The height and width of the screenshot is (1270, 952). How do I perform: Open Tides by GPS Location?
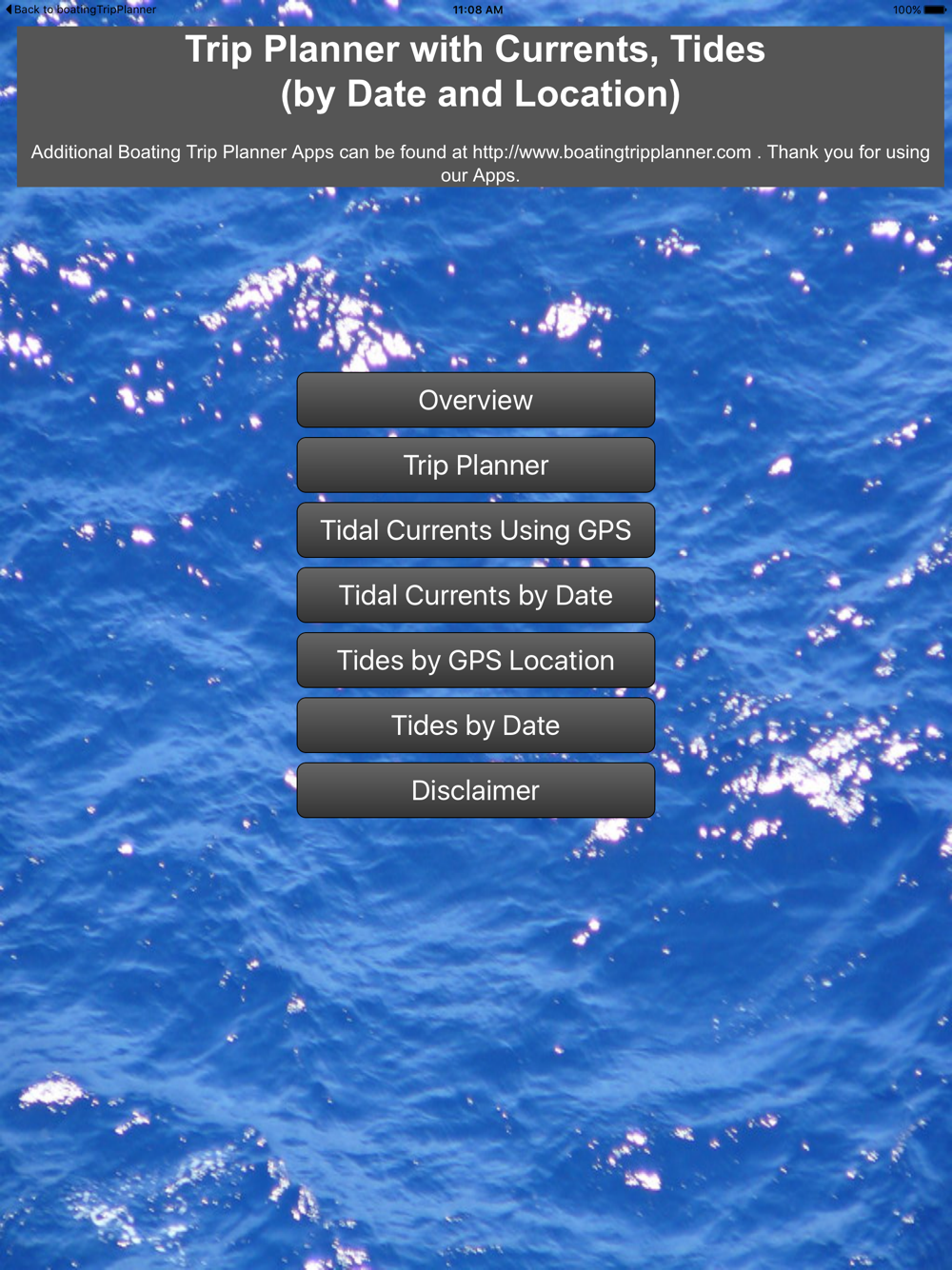[x=476, y=660]
